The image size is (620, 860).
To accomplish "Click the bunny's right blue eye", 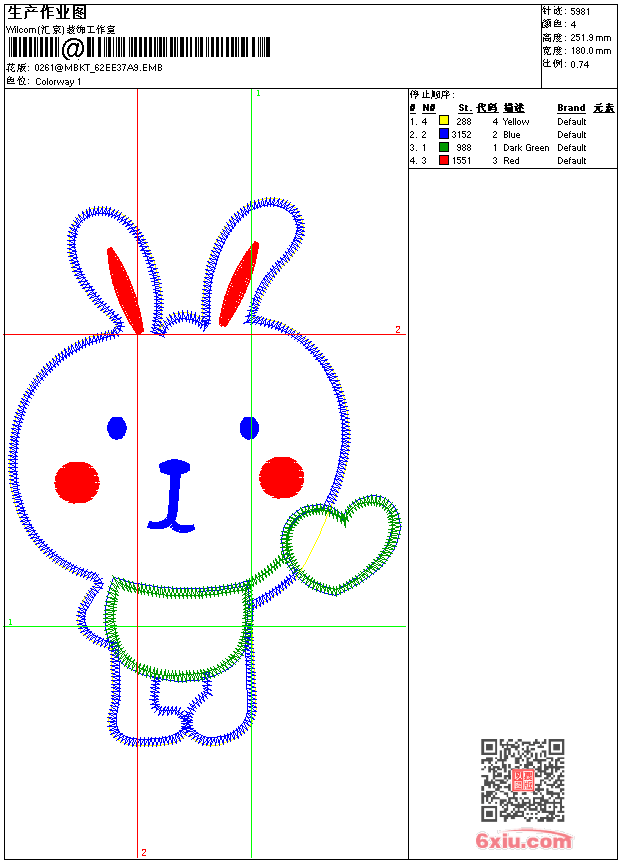I will (x=250, y=428).
